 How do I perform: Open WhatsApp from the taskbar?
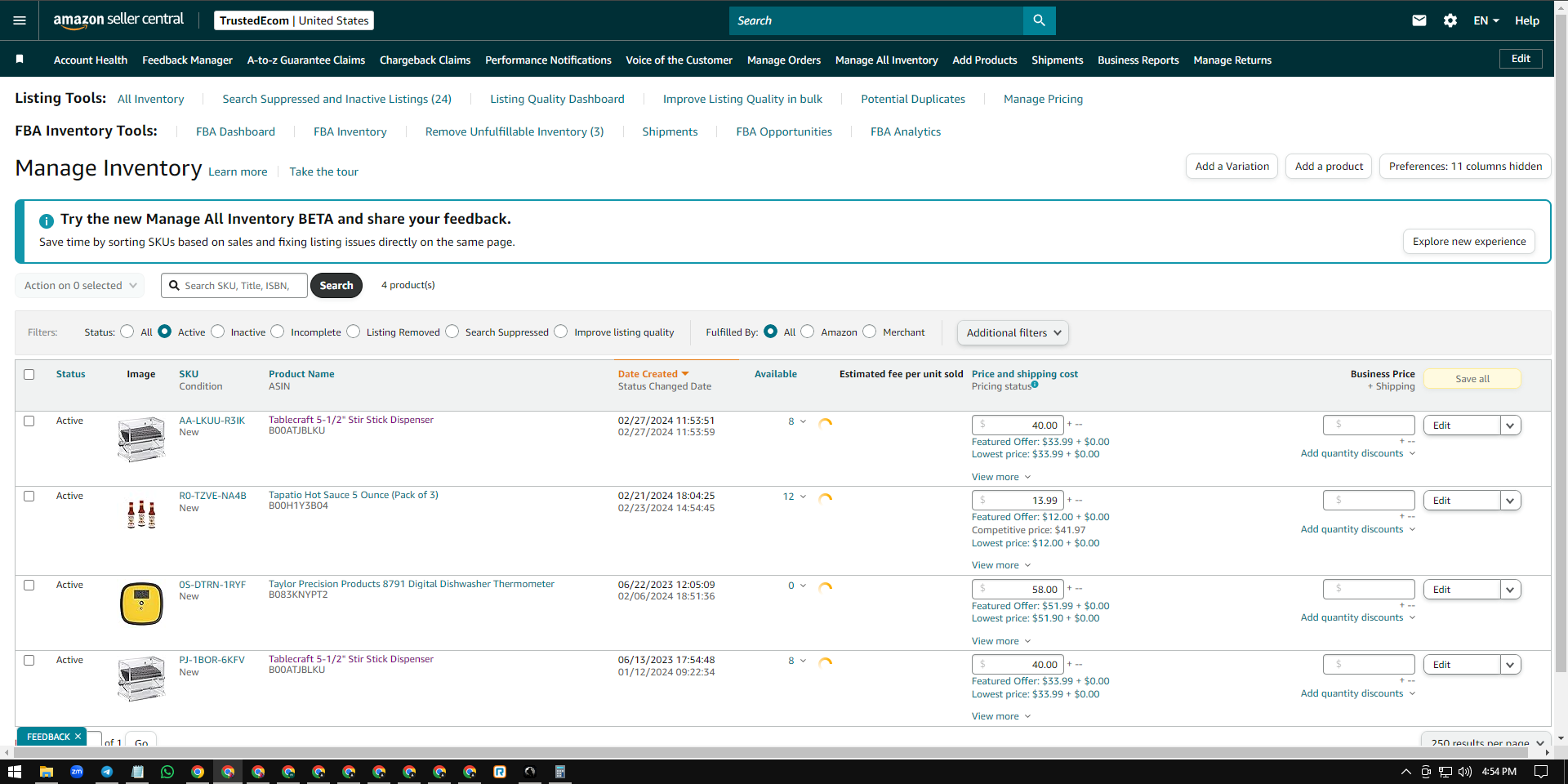click(x=167, y=772)
